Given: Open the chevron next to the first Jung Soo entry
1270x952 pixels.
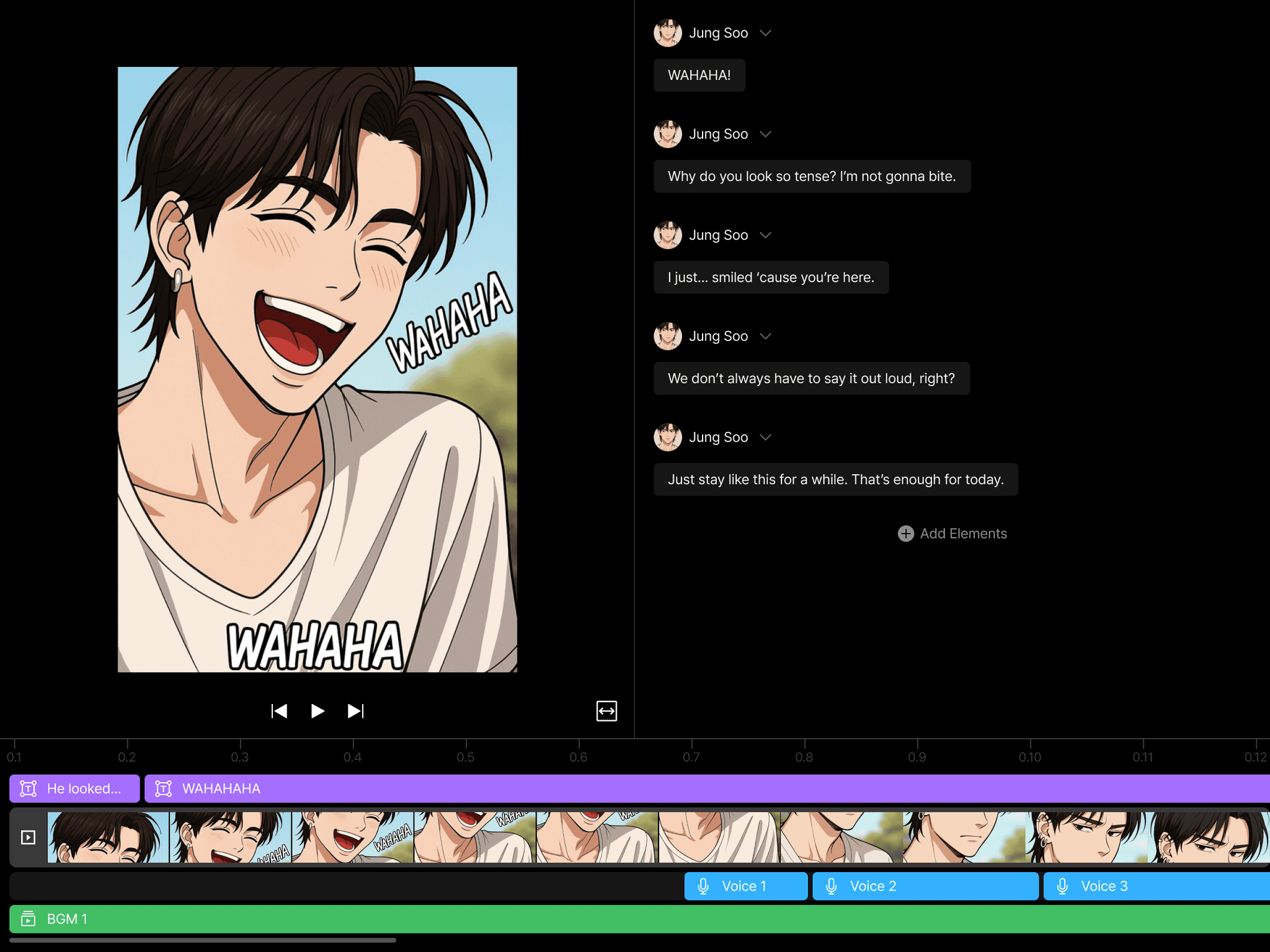Looking at the screenshot, I should [766, 33].
